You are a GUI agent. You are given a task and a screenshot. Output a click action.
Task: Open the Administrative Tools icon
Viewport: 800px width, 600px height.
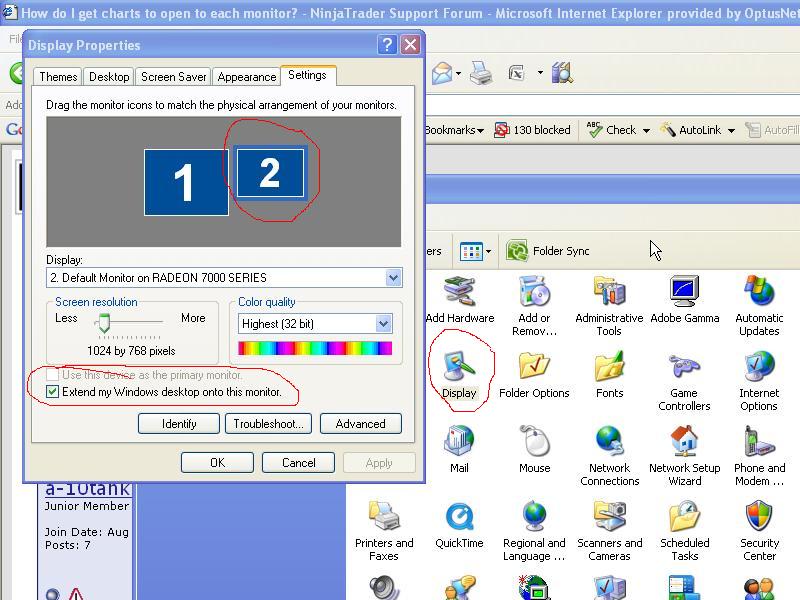tap(609, 306)
